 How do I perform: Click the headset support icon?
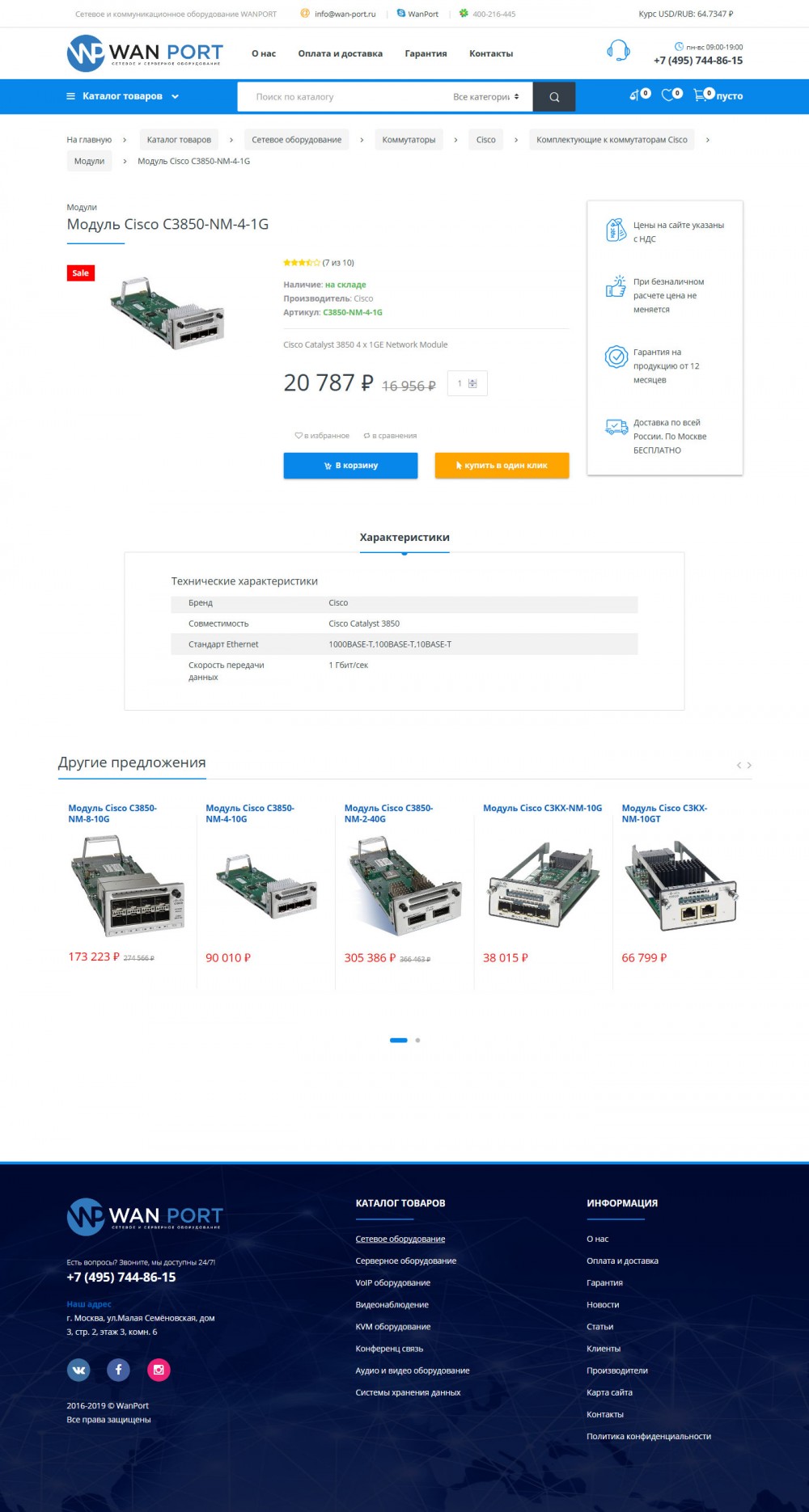618,51
